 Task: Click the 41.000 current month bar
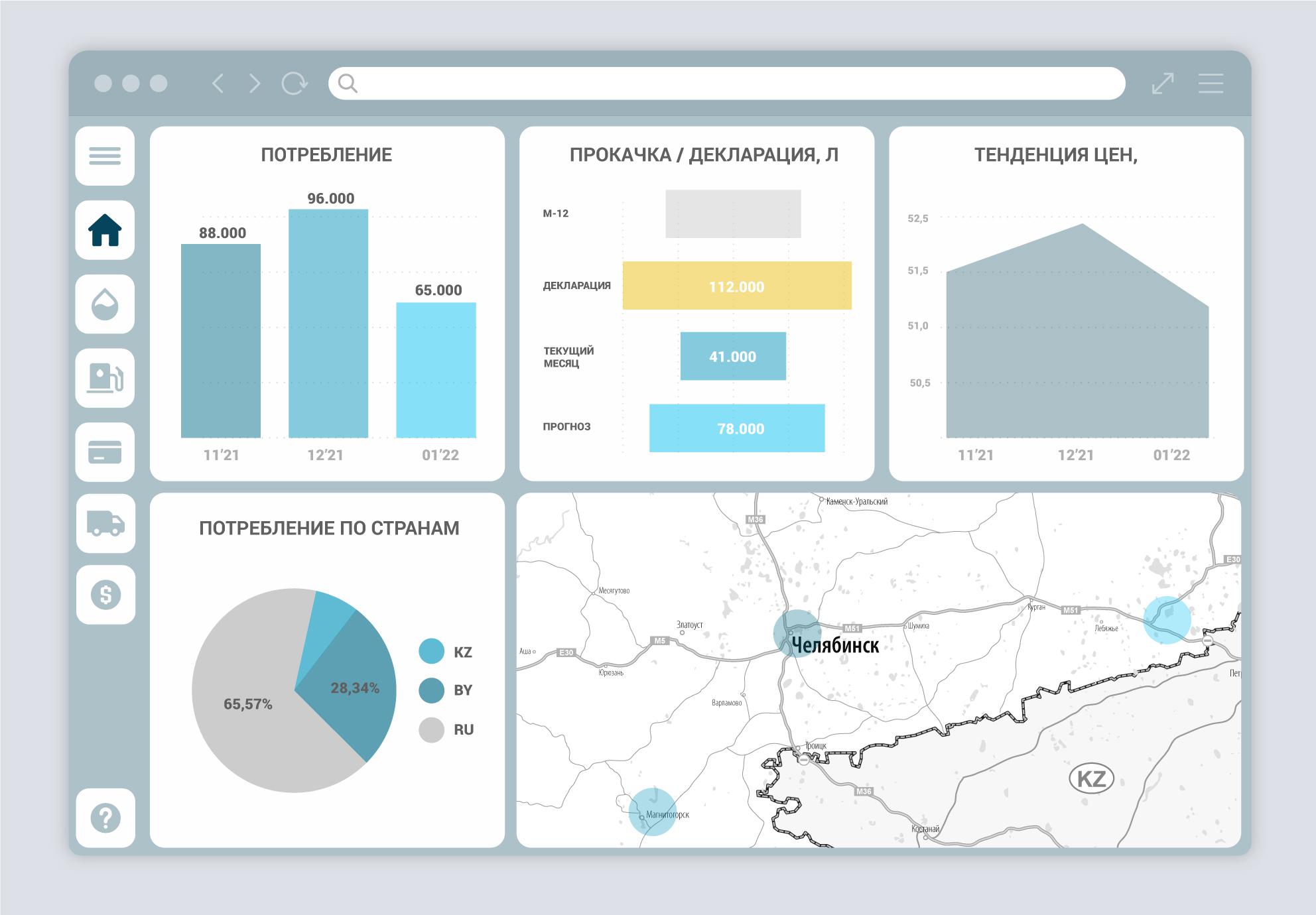pyautogui.click(x=733, y=356)
